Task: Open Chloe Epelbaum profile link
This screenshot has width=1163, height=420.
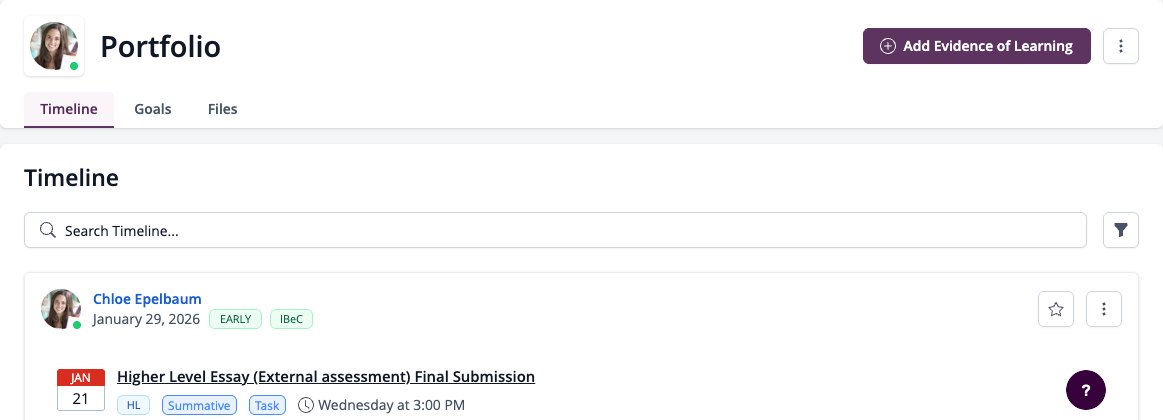Action: coord(147,299)
